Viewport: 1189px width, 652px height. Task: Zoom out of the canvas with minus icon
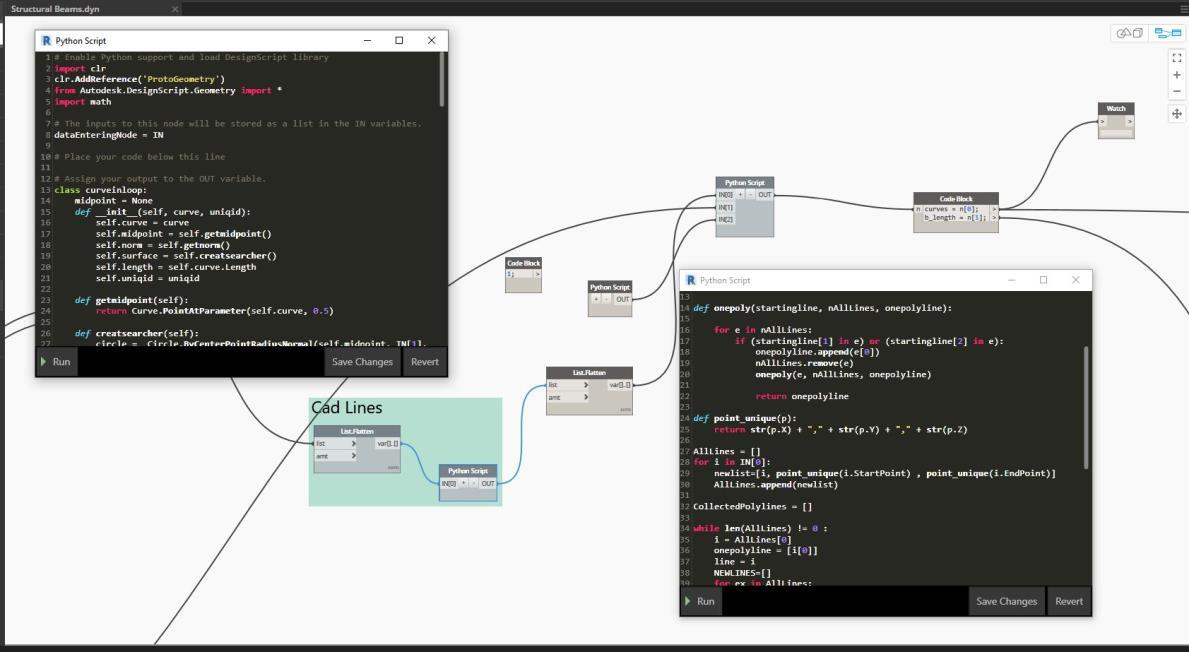pyautogui.click(x=1177, y=92)
